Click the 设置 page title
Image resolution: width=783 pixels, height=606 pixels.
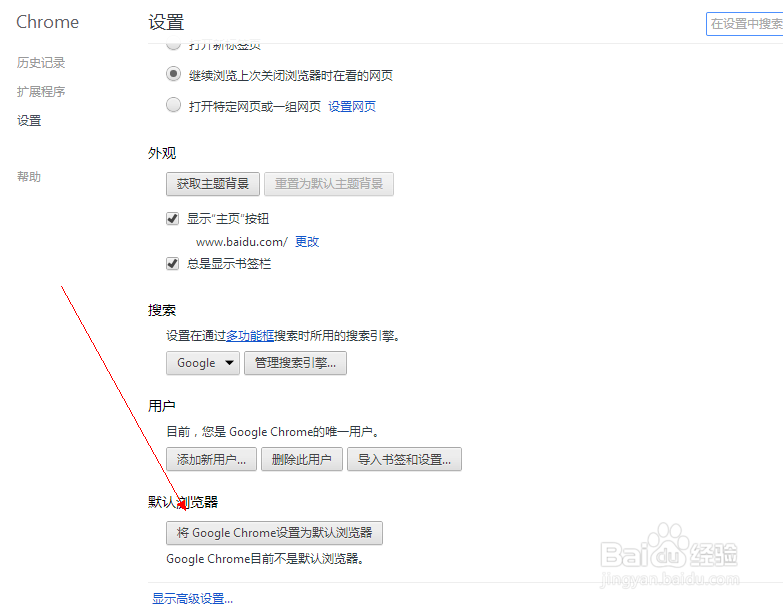tap(166, 22)
